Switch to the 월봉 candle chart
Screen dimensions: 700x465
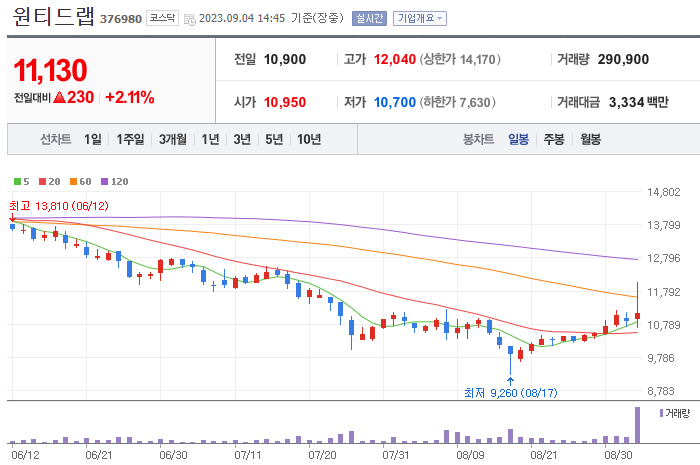590,139
